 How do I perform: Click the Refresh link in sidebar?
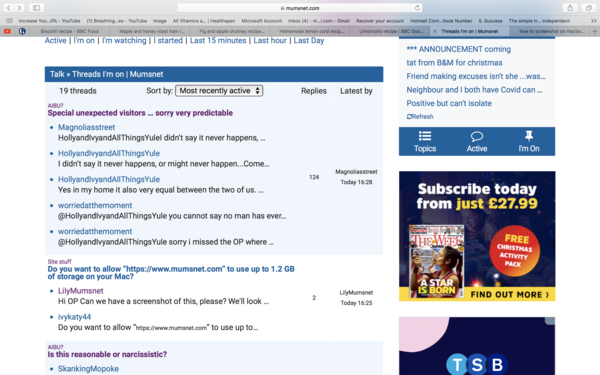coord(420,116)
